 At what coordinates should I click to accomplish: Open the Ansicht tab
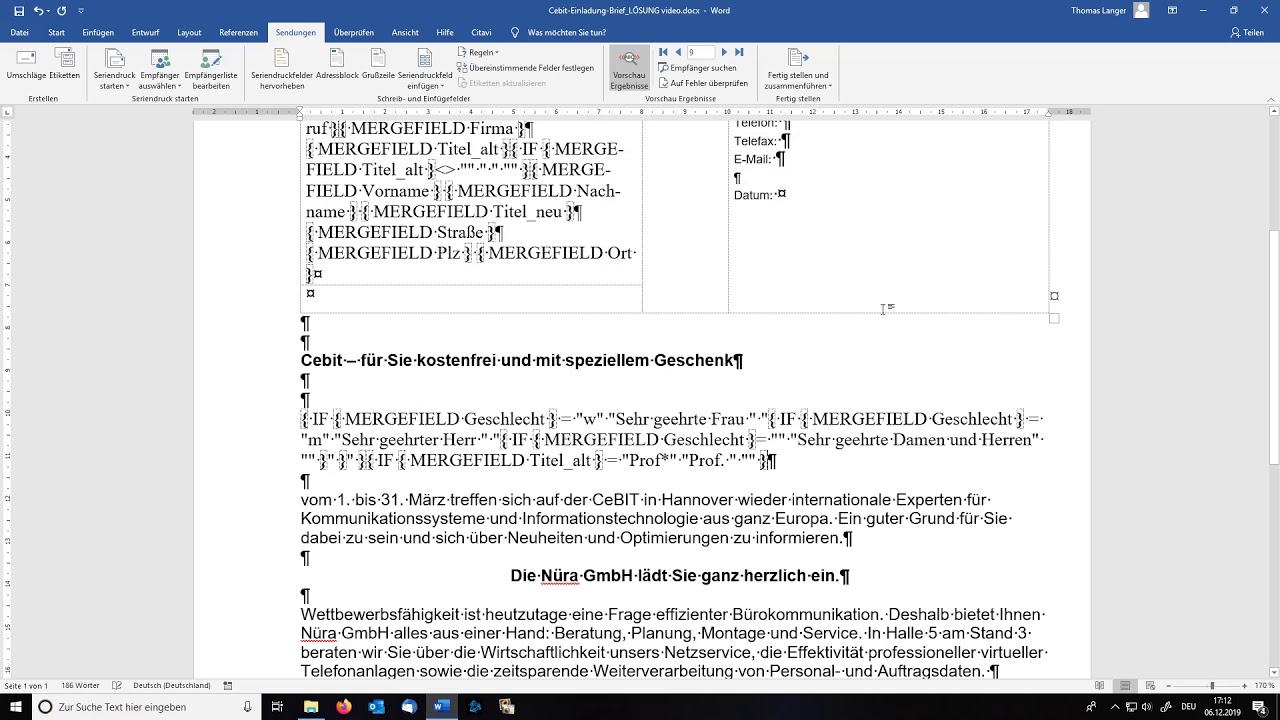click(x=405, y=32)
